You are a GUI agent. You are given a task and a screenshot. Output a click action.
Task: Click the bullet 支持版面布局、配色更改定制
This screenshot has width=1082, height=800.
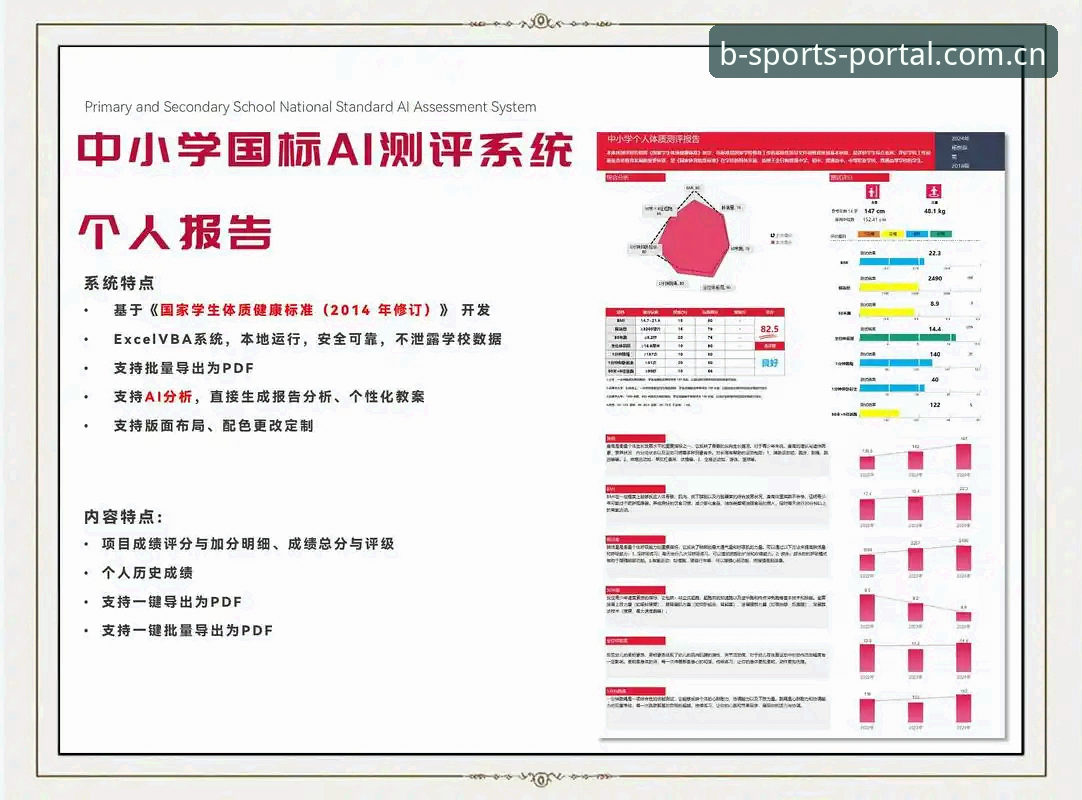coord(214,426)
